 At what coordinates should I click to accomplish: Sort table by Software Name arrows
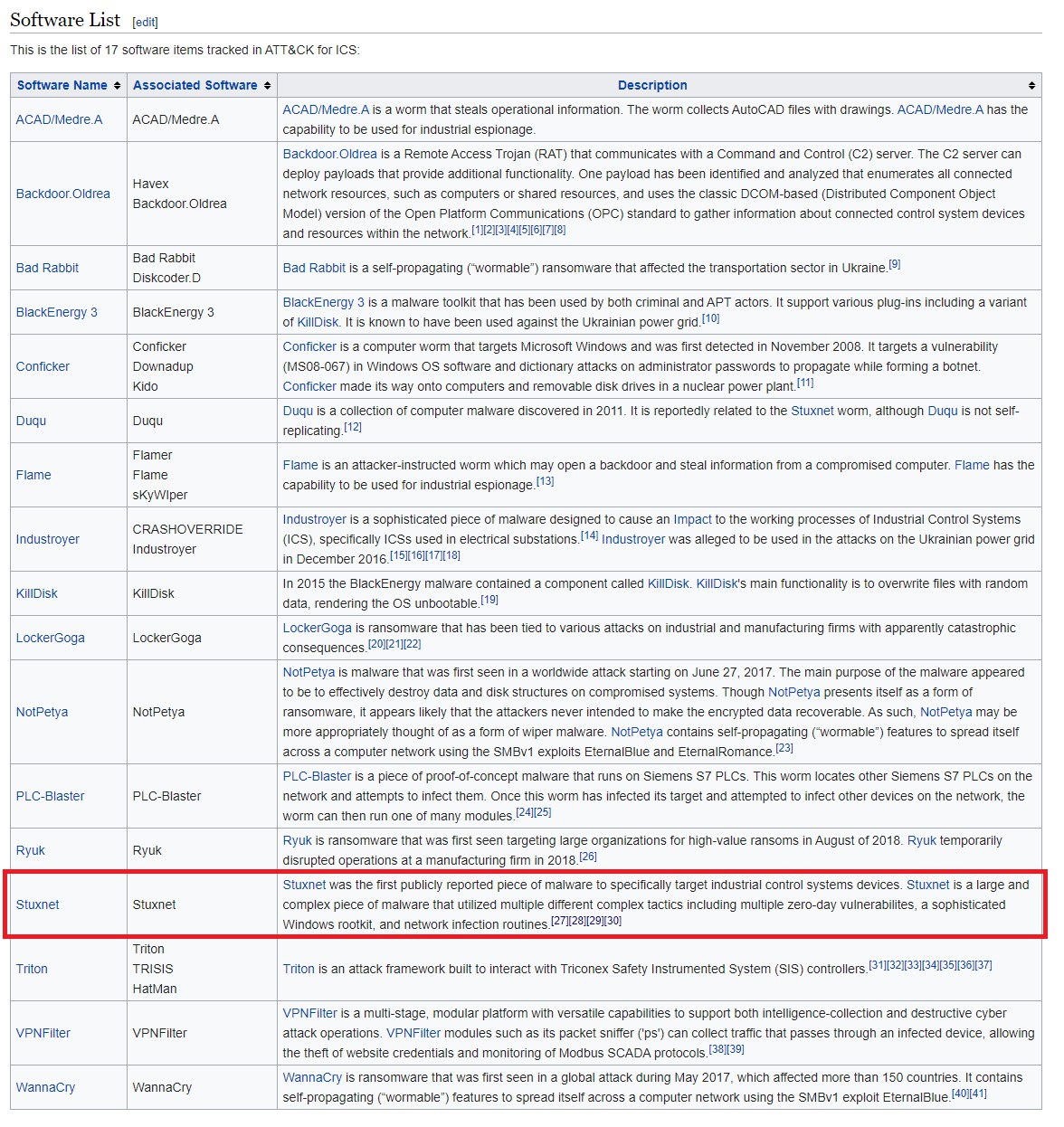point(118,86)
